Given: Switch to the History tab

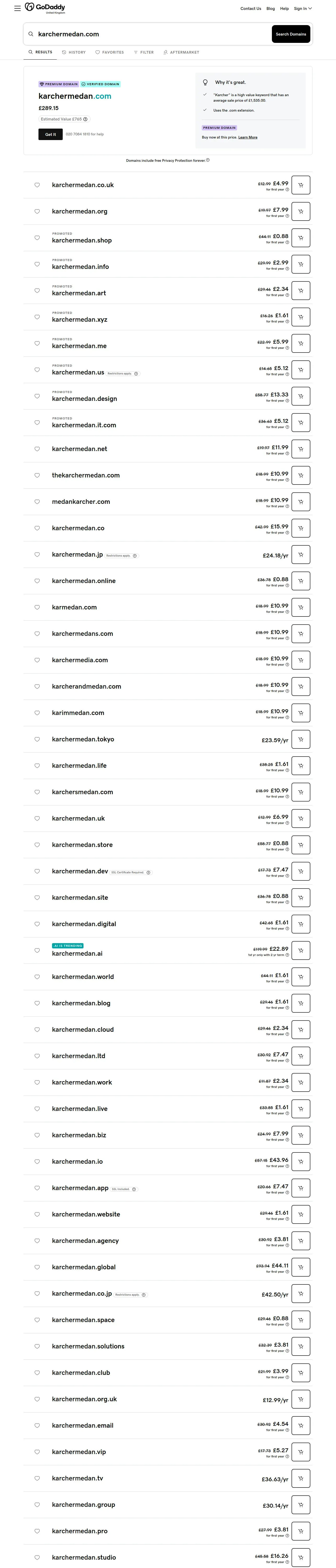Looking at the screenshot, I should tap(74, 52).
